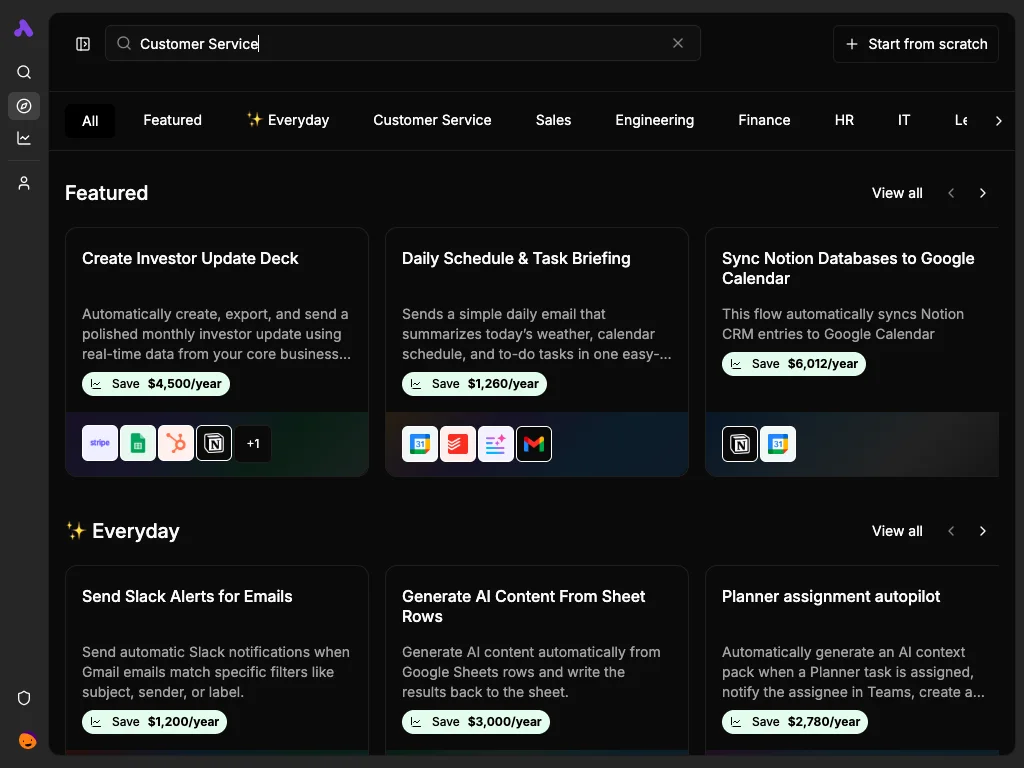Open the Sales category tab

coord(553,120)
